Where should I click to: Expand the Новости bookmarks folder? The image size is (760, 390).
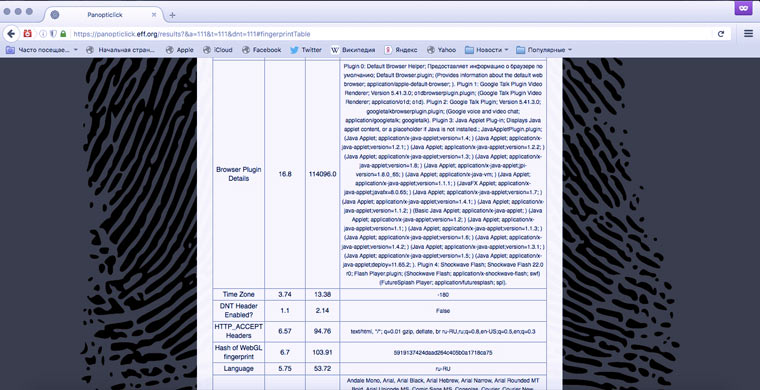click(x=487, y=49)
